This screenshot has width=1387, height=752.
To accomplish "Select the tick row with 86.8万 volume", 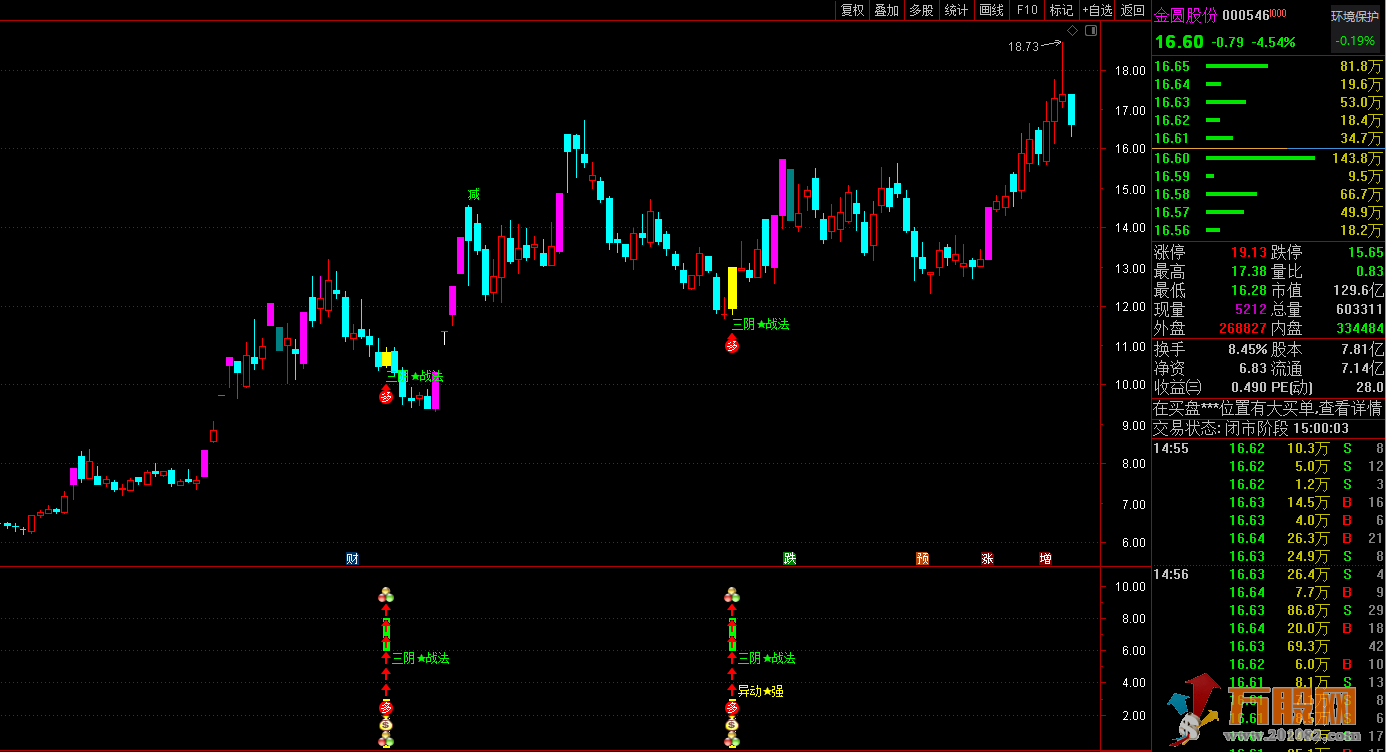I will tap(1268, 610).
